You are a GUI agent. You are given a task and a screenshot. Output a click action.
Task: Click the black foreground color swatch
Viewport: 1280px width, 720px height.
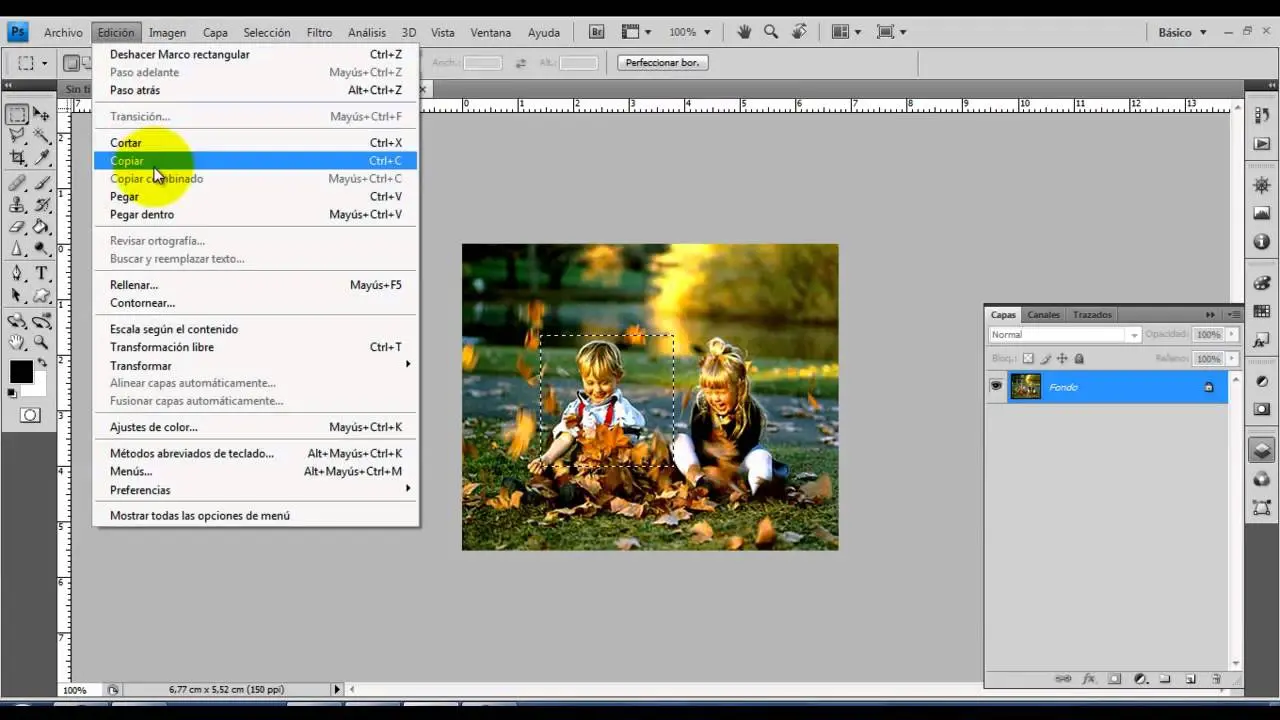[22, 372]
